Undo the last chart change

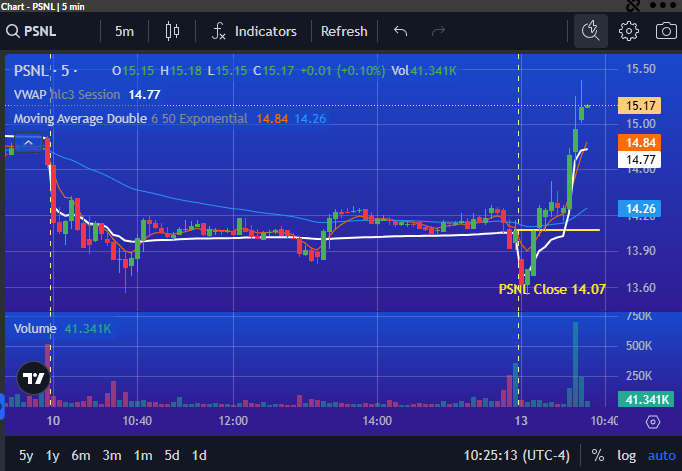[x=400, y=31]
